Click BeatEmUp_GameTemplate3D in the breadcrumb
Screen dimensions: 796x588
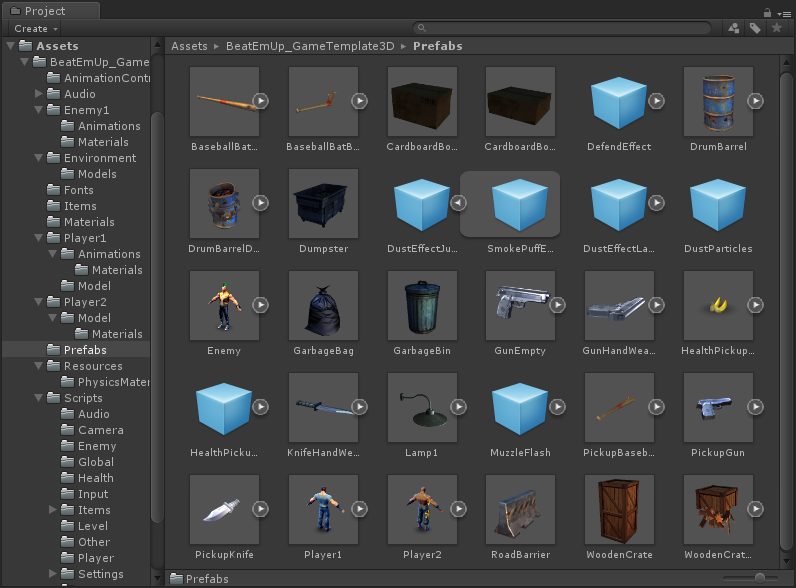pyautogui.click(x=310, y=46)
